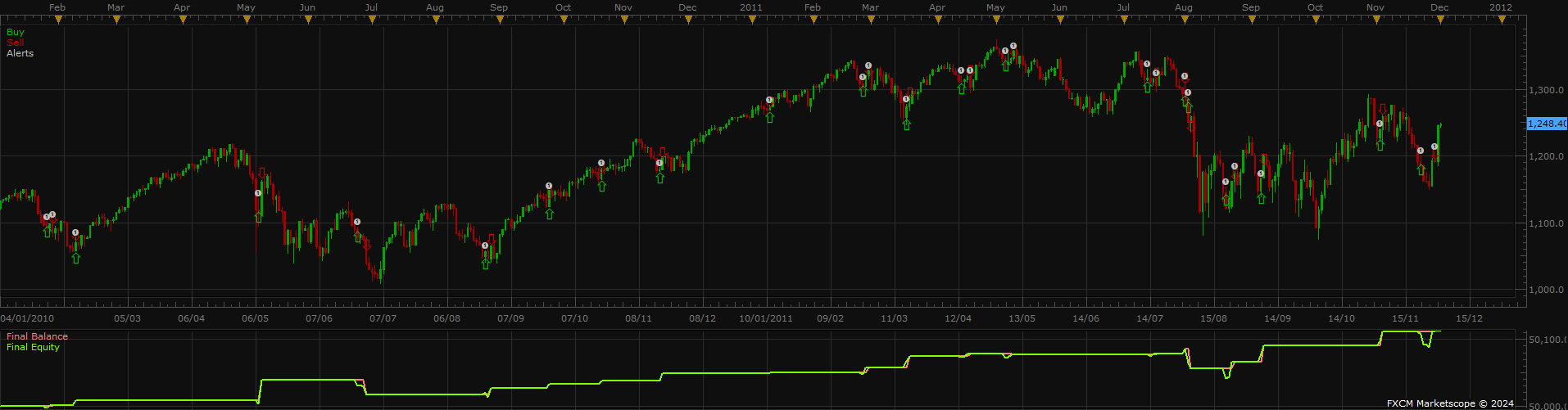Image resolution: width=1568 pixels, height=410 pixels.
Task: Click the 10/01/2011 date label
Action: pyautogui.click(x=766, y=318)
